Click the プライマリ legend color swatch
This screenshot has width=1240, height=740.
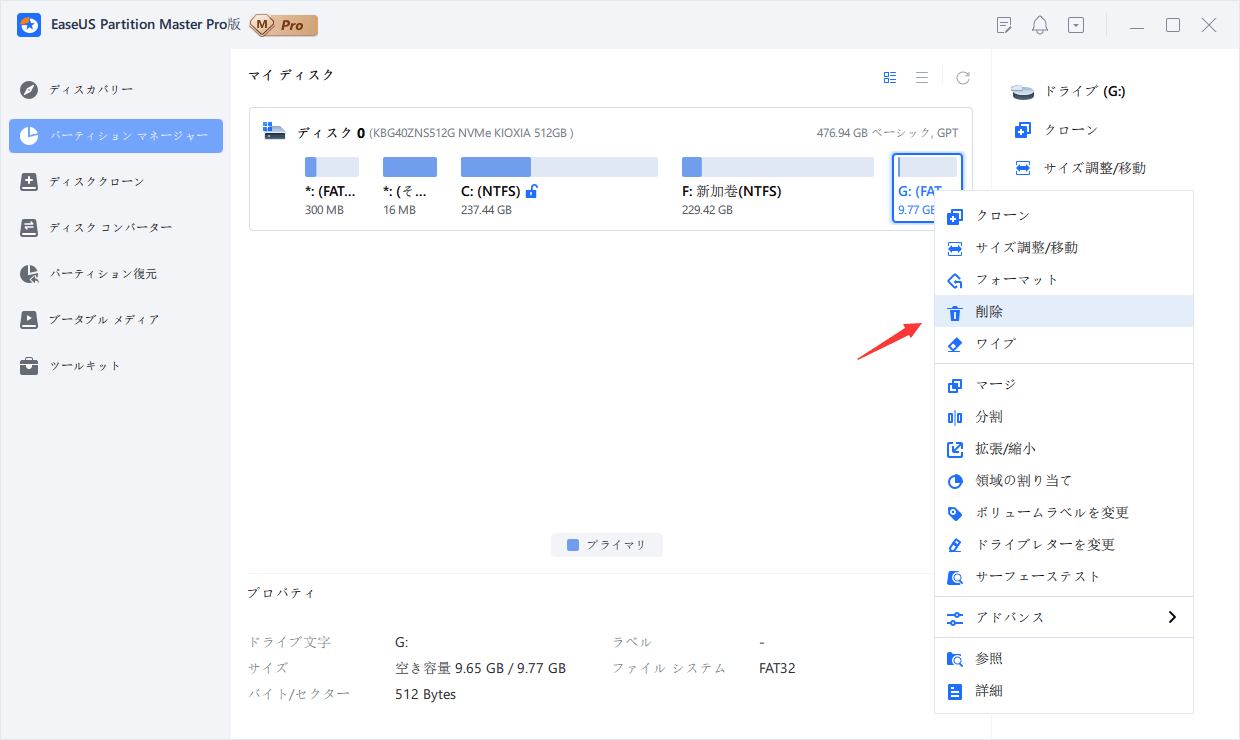[573, 545]
